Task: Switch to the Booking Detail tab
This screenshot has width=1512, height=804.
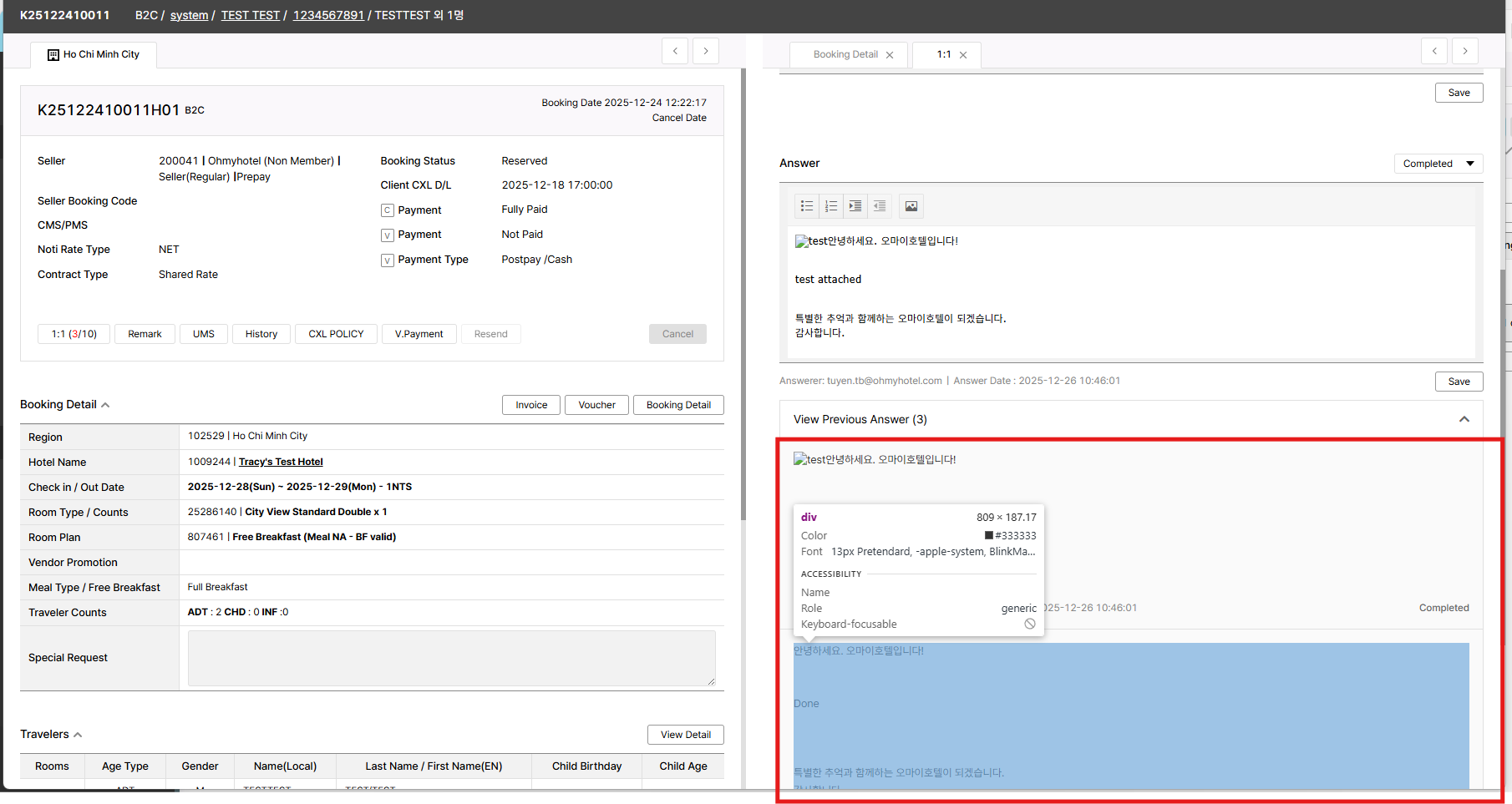Action: [845, 55]
